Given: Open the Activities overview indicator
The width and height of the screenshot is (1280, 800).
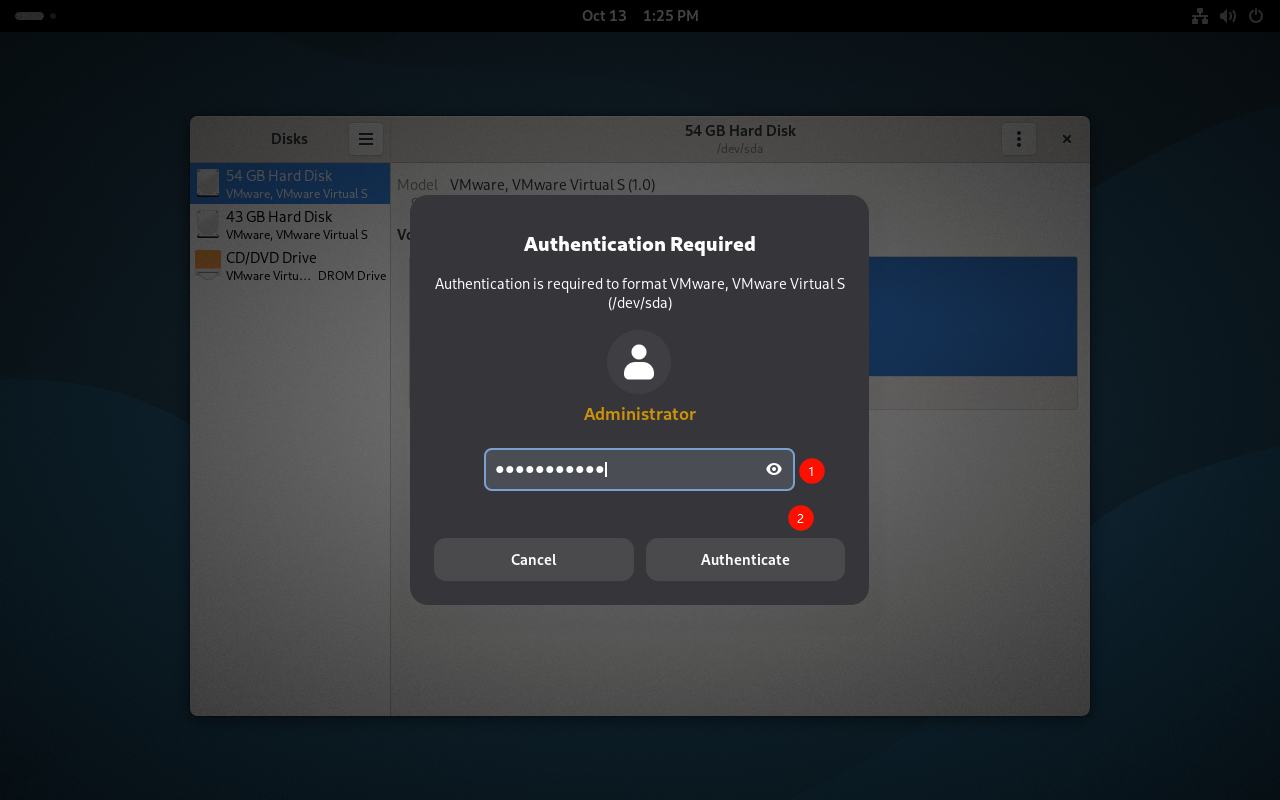Looking at the screenshot, I should point(35,16).
